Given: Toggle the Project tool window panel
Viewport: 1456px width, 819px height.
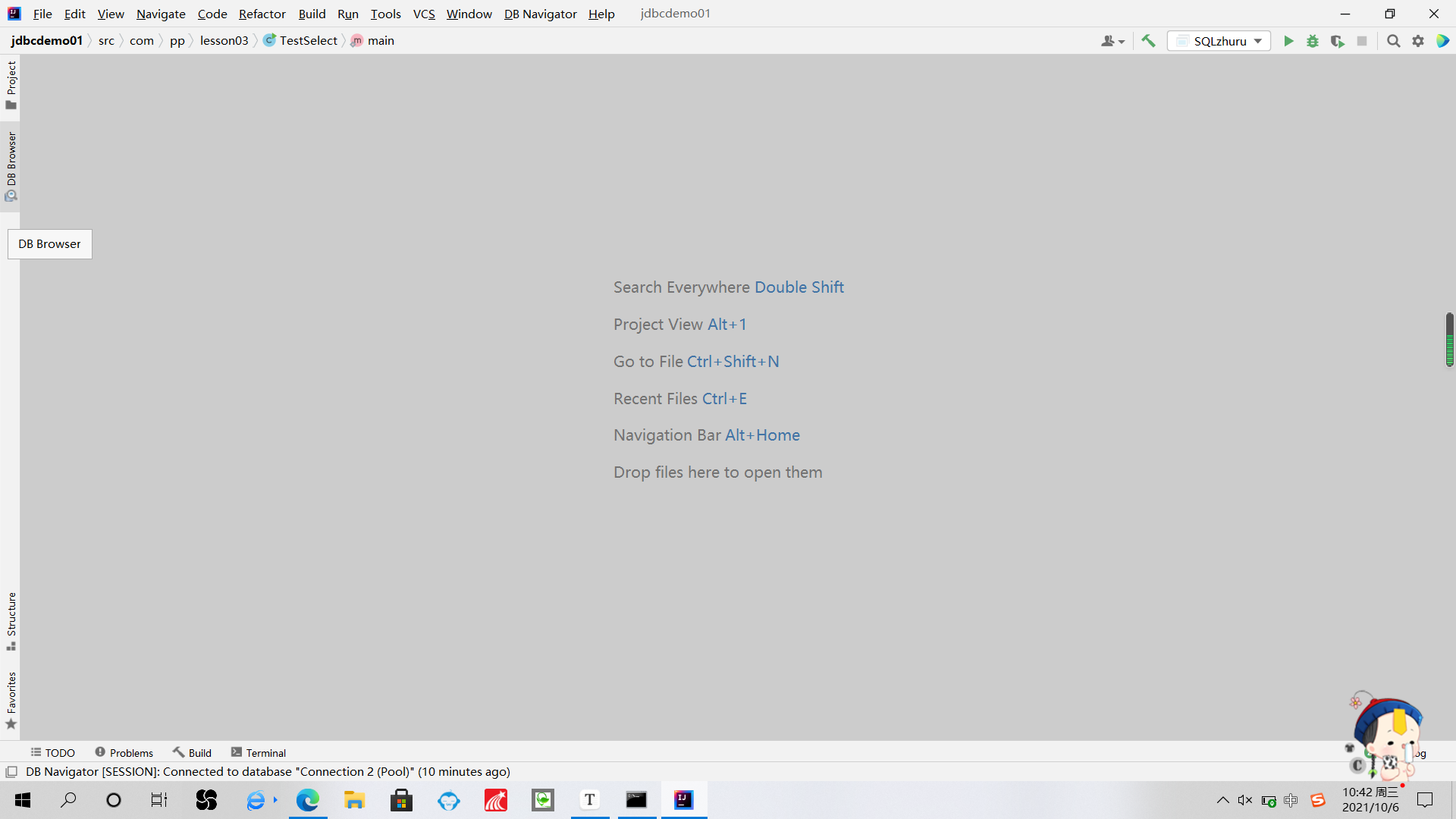Looking at the screenshot, I should coord(11,85).
